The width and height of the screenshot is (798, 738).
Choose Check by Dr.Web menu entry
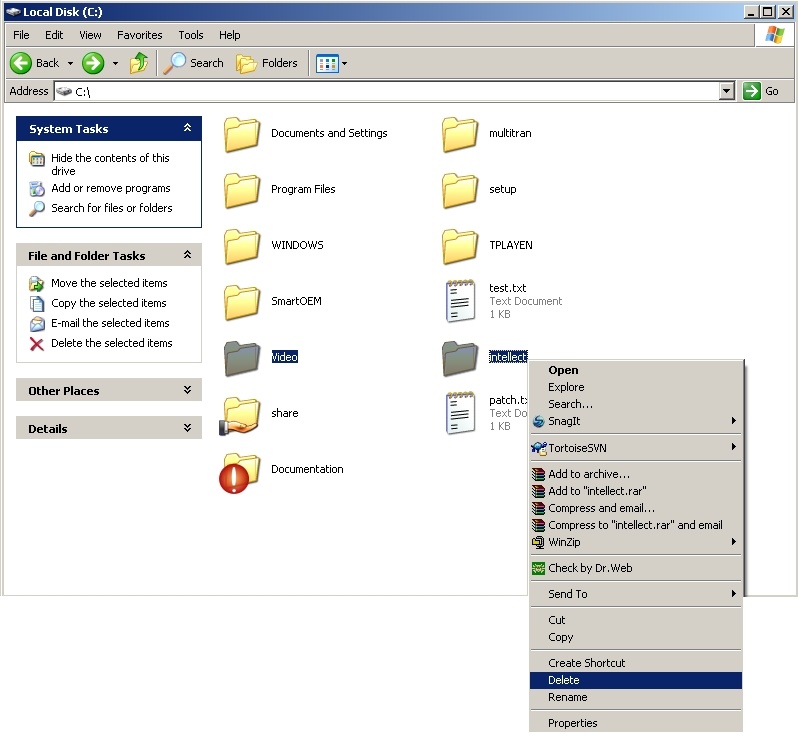pyautogui.click(x=590, y=568)
